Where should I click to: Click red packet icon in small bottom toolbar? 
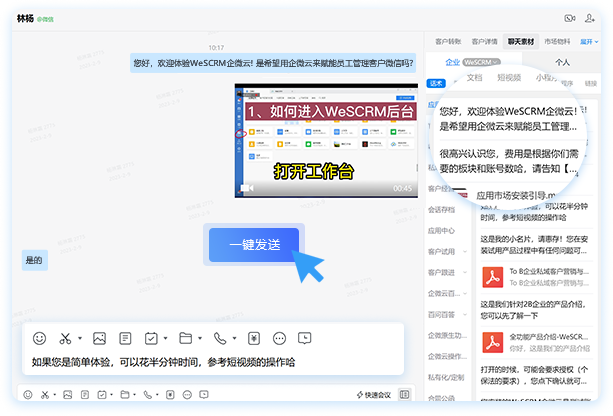tap(170, 395)
